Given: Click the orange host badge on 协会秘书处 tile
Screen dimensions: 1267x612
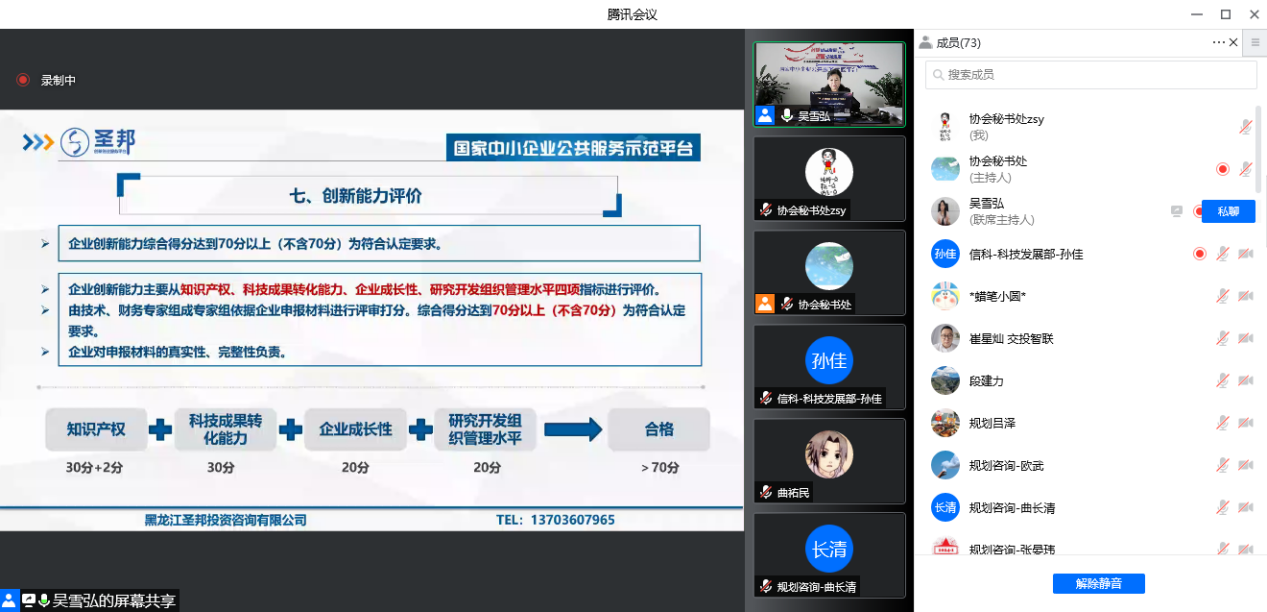Looking at the screenshot, I should (765, 303).
